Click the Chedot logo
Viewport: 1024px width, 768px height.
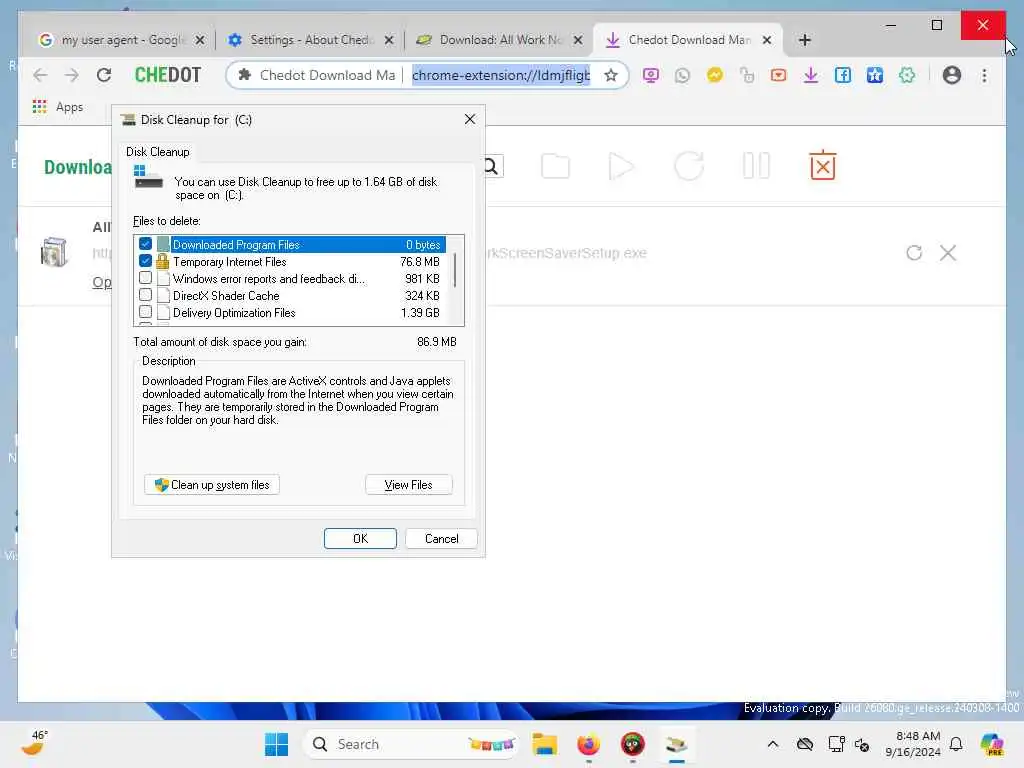168,75
